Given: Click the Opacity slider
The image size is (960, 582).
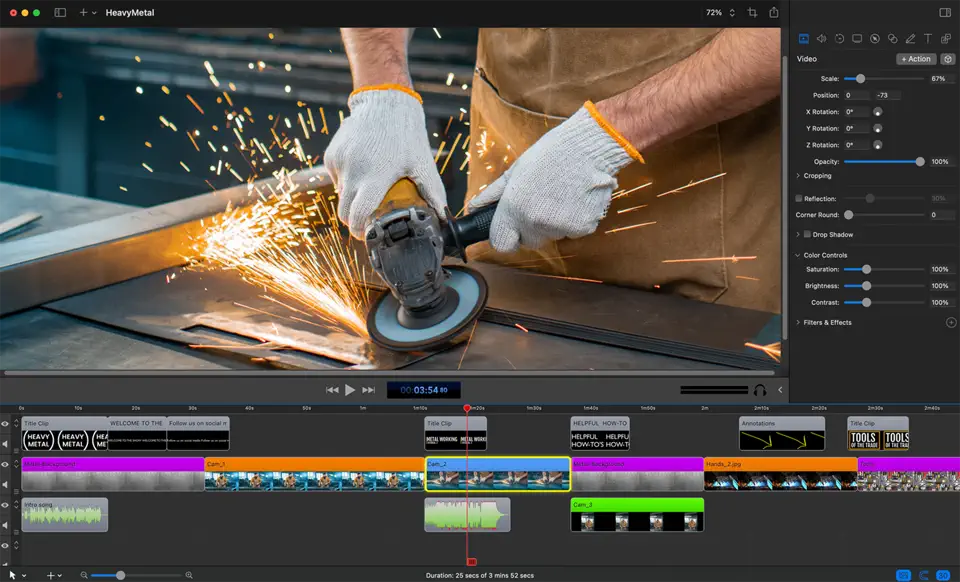Looking at the screenshot, I should [884, 162].
